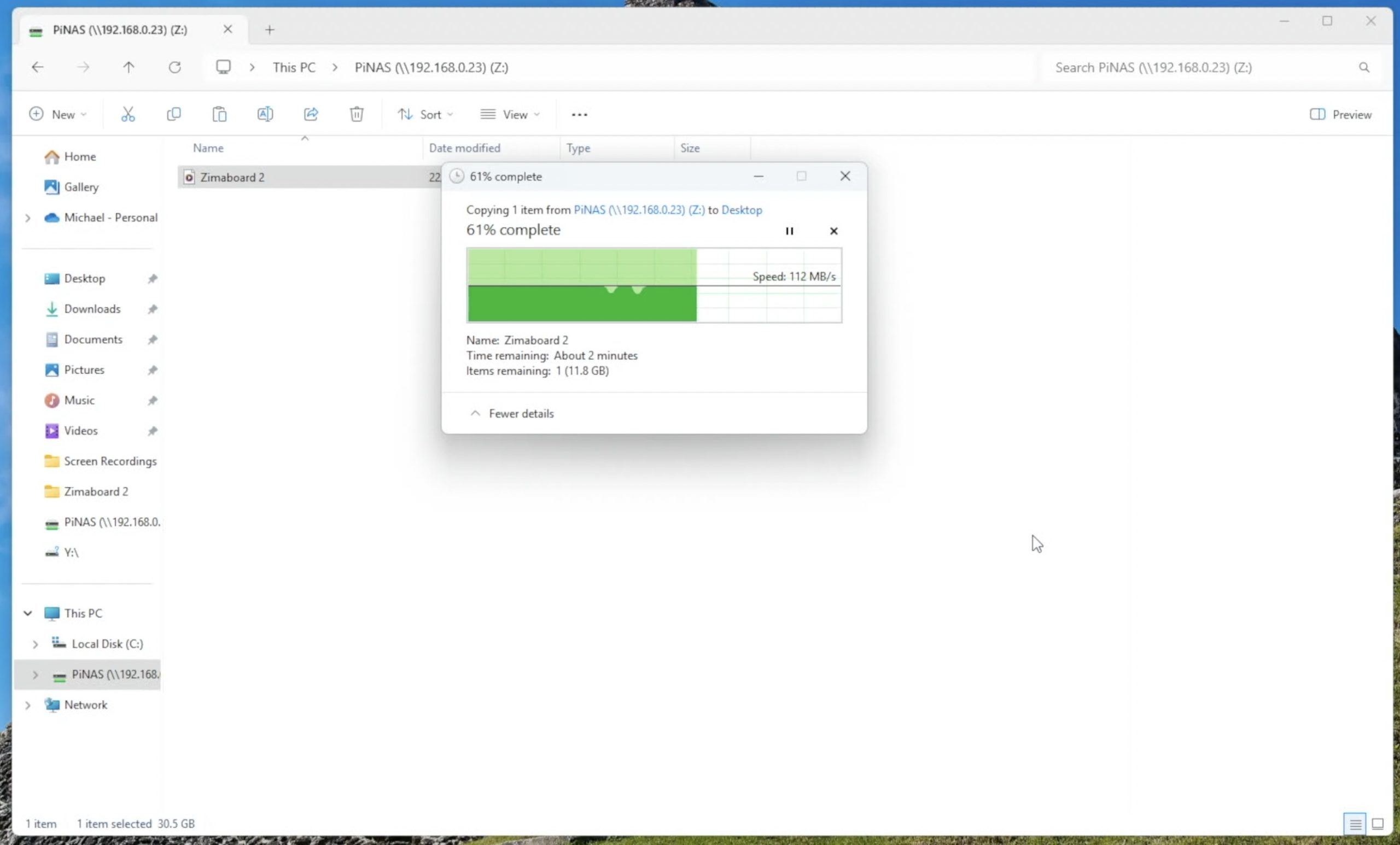
Task: Pause the file copy operation
Action: coord(789,231)
